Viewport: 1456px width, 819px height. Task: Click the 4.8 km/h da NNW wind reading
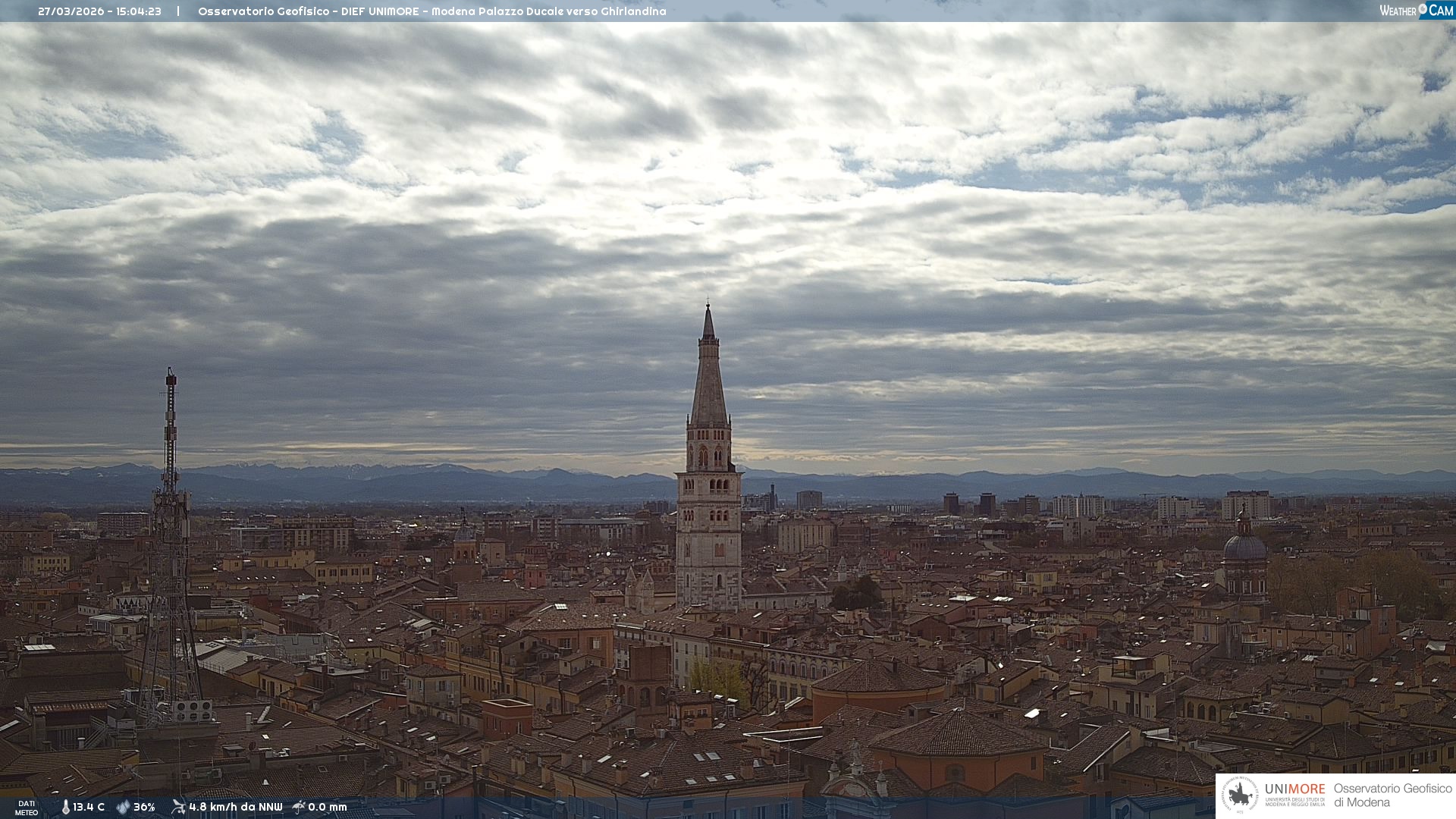point(235,807)
